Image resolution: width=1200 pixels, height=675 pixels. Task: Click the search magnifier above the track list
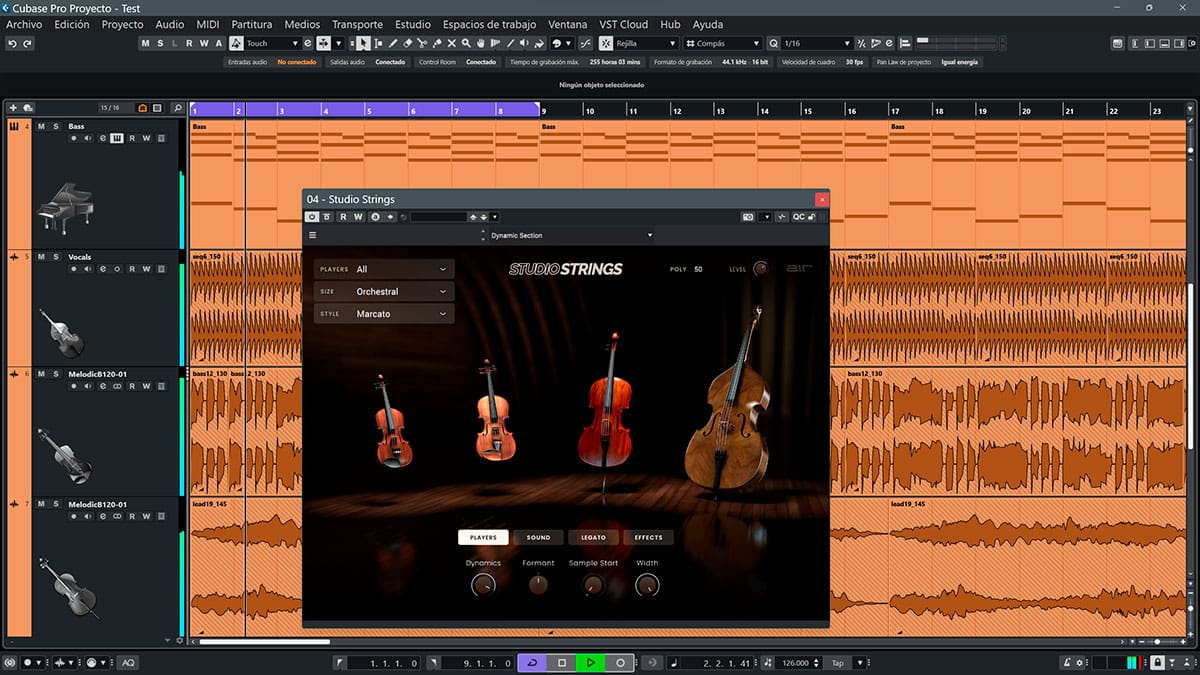click(x=178, y=108)
